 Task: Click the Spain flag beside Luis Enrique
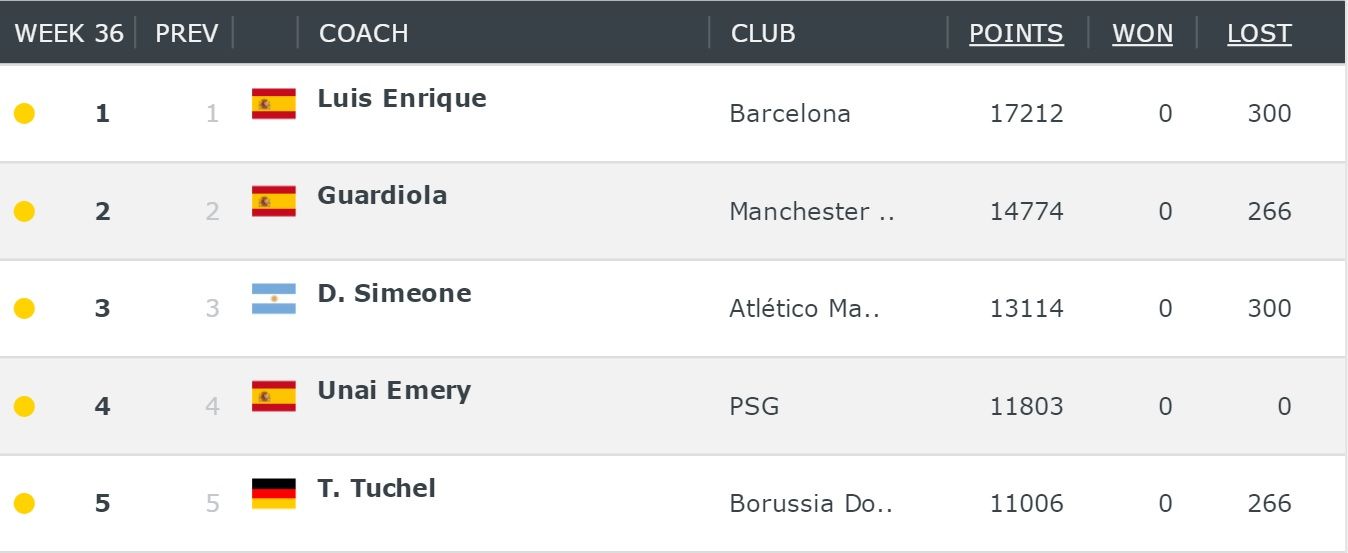273,103
